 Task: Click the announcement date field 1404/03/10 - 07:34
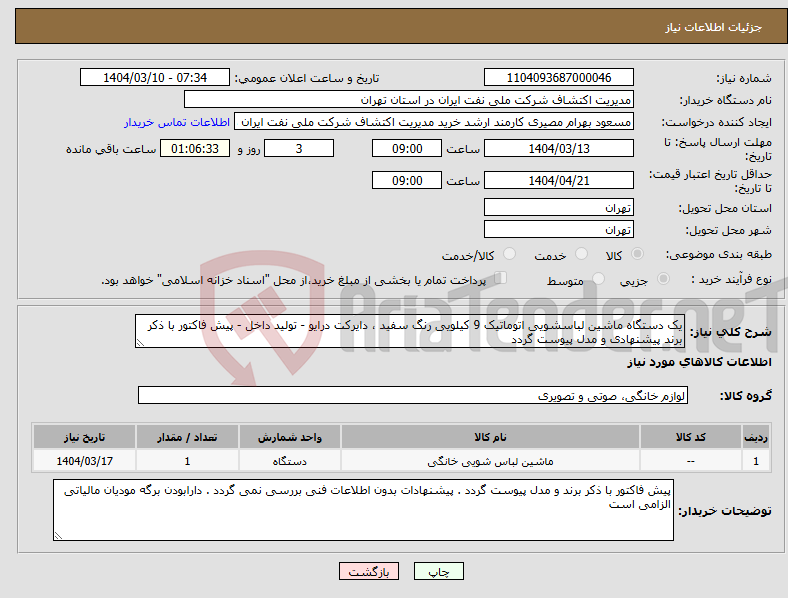point(155,77)
